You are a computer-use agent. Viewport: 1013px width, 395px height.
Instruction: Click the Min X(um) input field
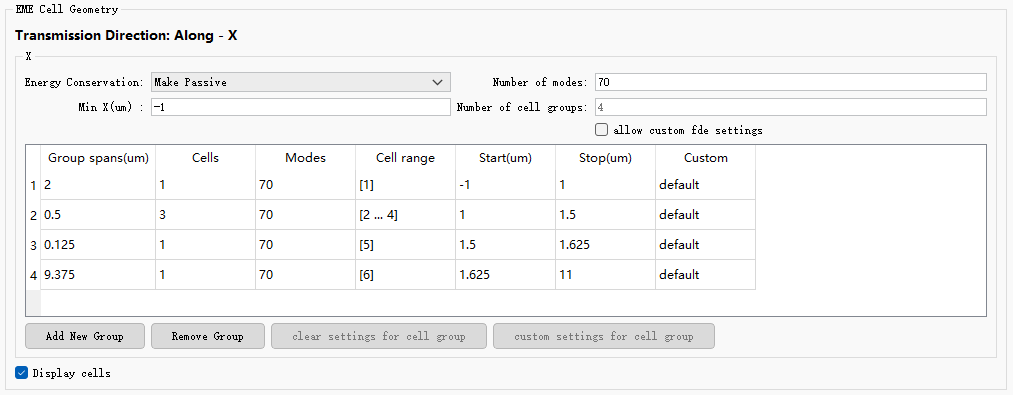pos(300,107)
